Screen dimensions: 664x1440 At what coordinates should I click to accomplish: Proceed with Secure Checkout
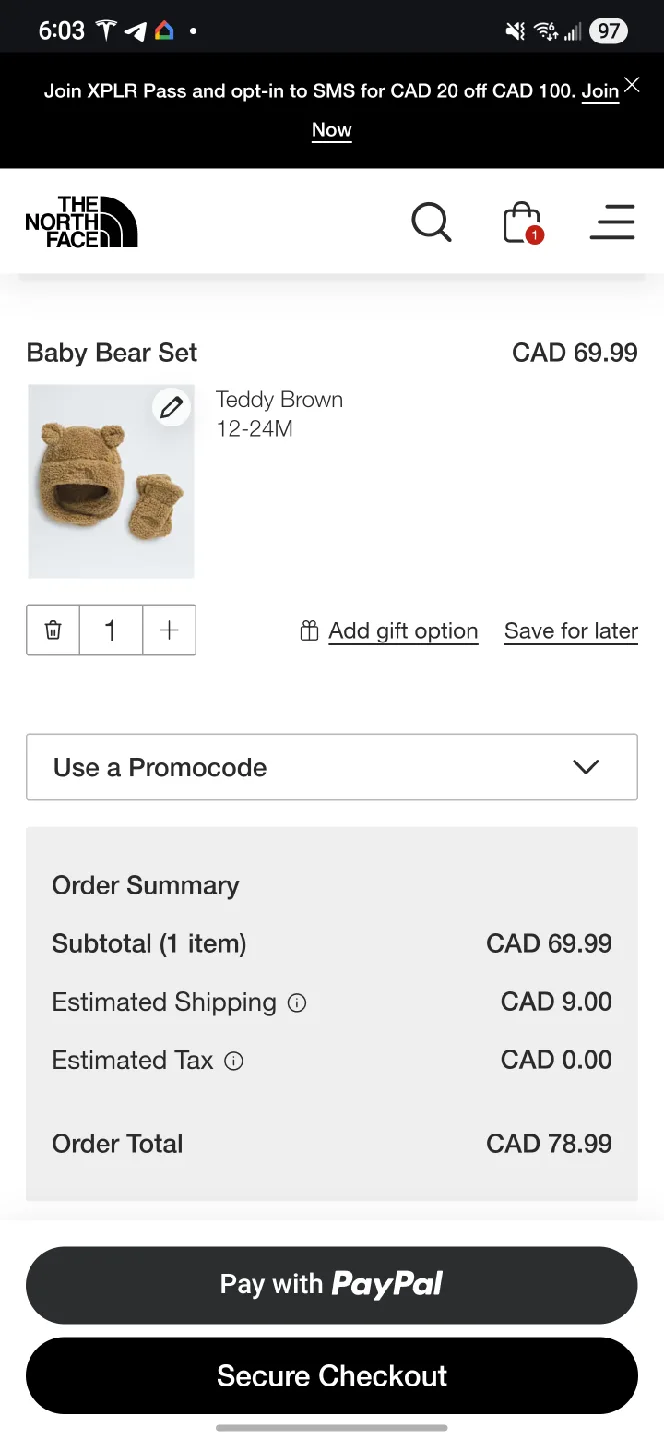[x=332, y=1375]
